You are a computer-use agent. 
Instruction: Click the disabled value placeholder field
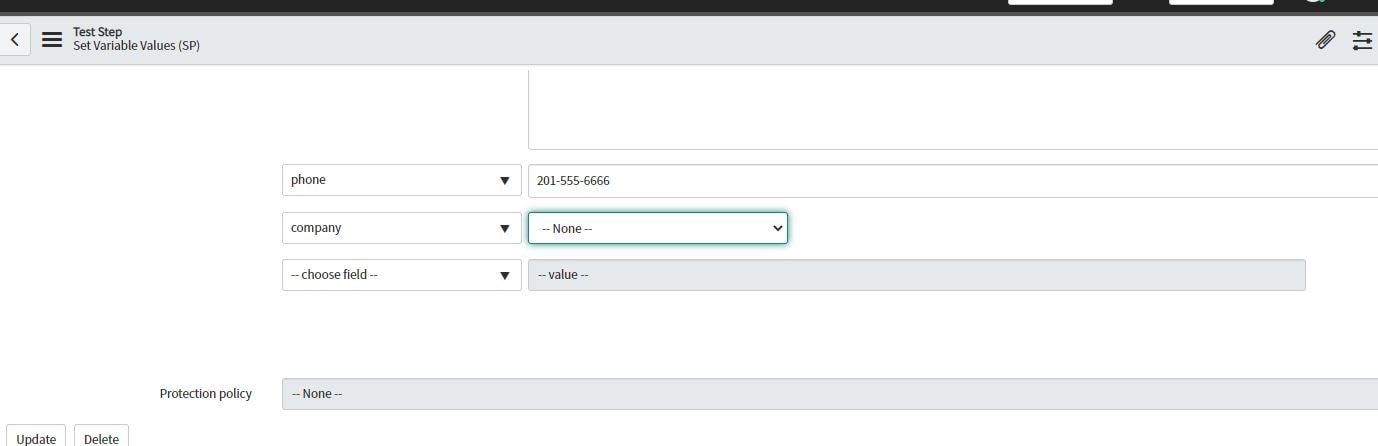pos(917,275)
